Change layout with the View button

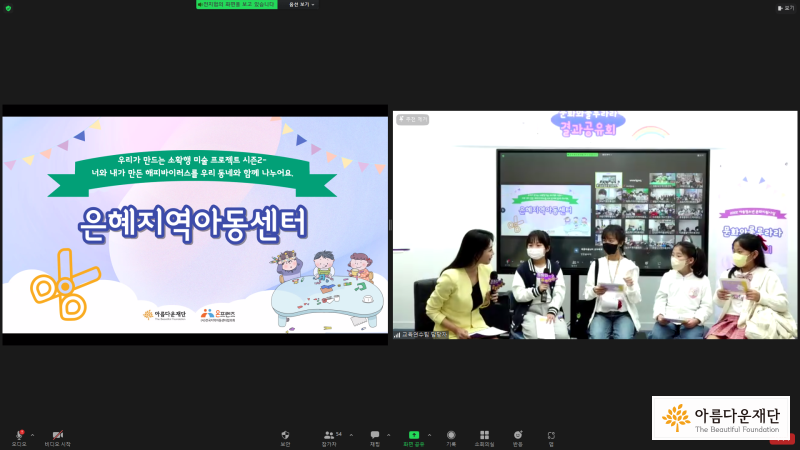(x=786, y=8)
